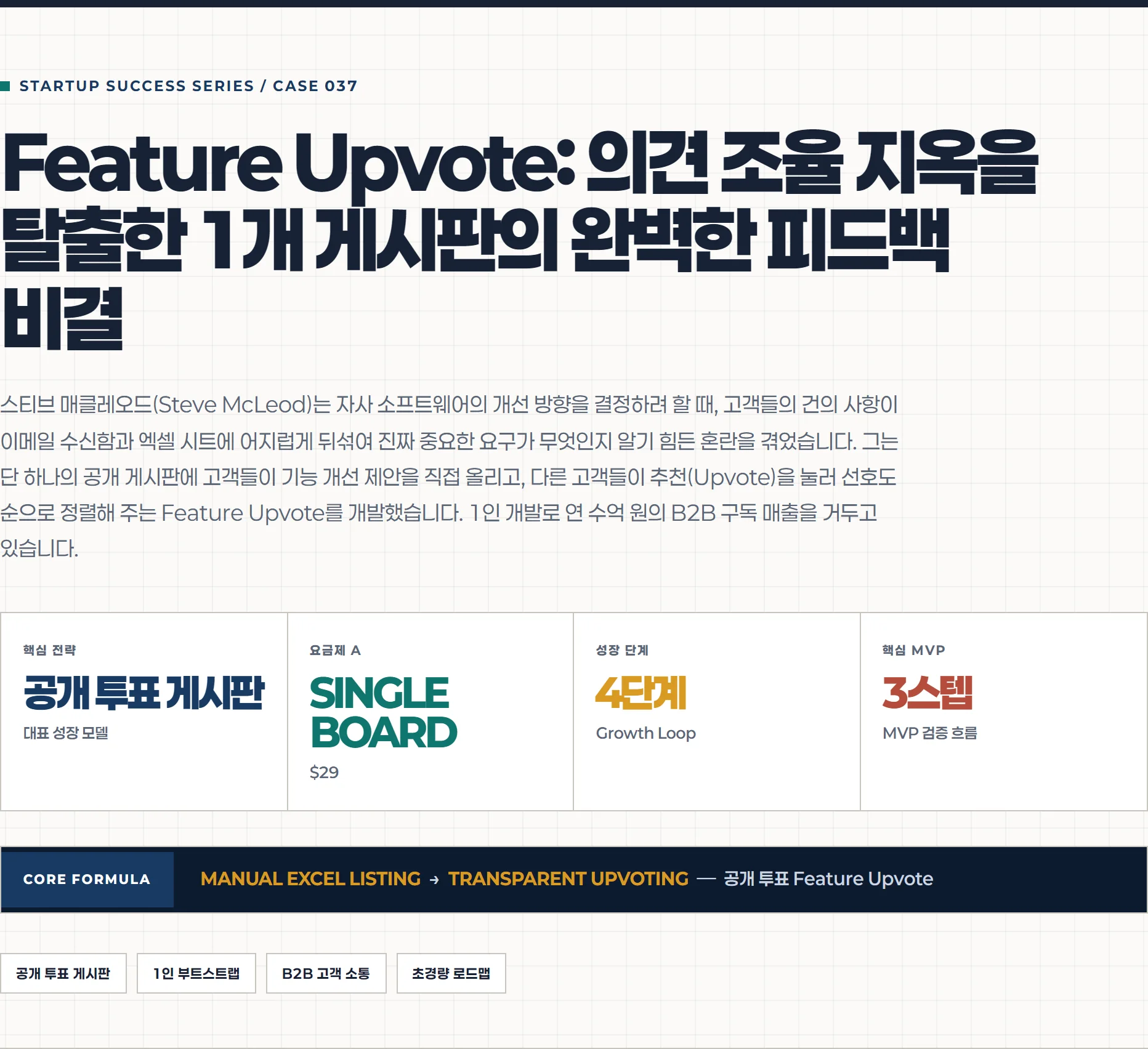The height and width of the screenshot is (1049, 1148).
Task: Select the '공개 투표 게시판' tag button
Action: coord(63,973)
